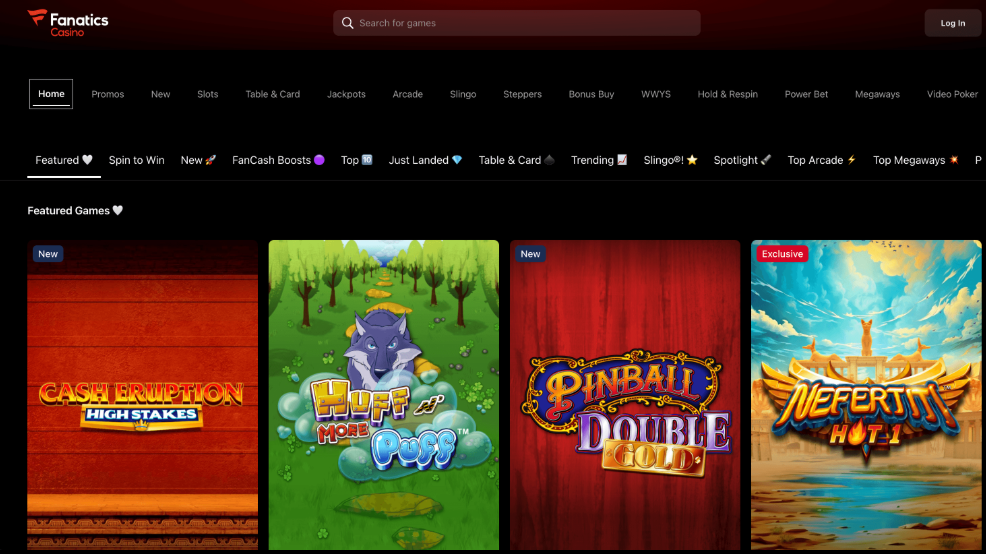Image resolution: width=986 pixels, height=554 pixels.
Task: Select the Home navigation tab
Action: (51, 94)
